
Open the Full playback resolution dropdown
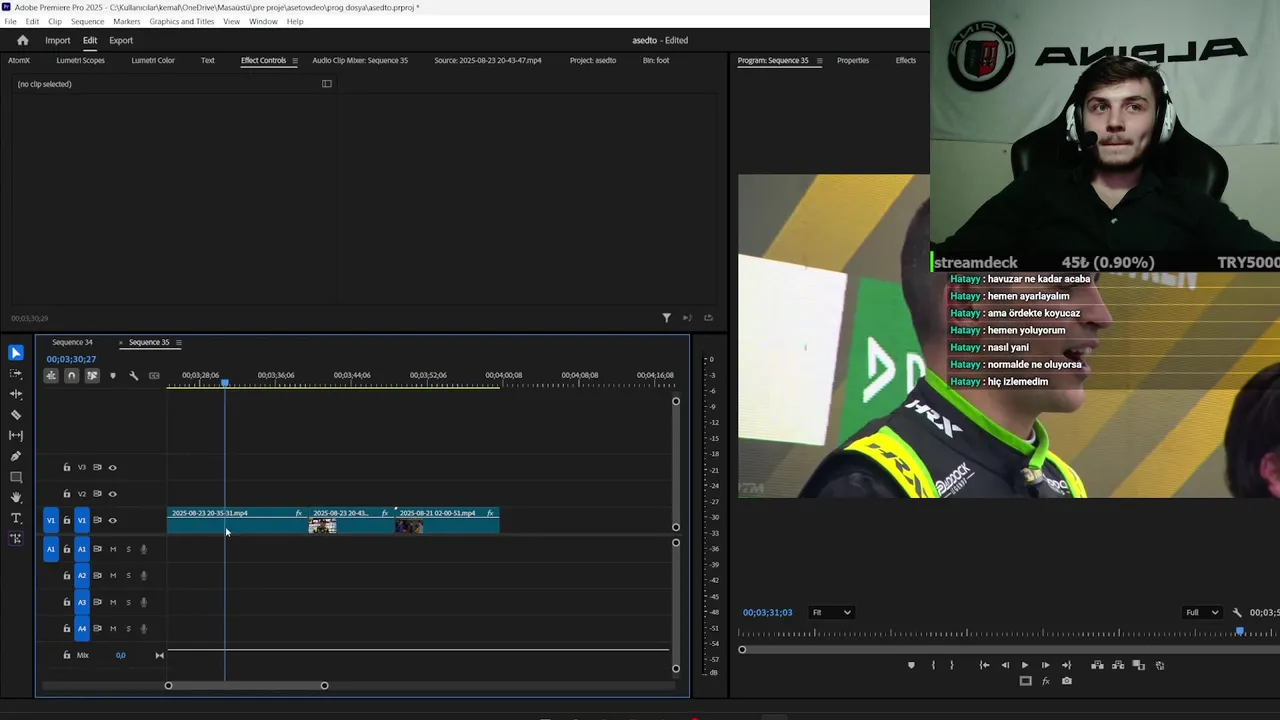(1202, 612)
